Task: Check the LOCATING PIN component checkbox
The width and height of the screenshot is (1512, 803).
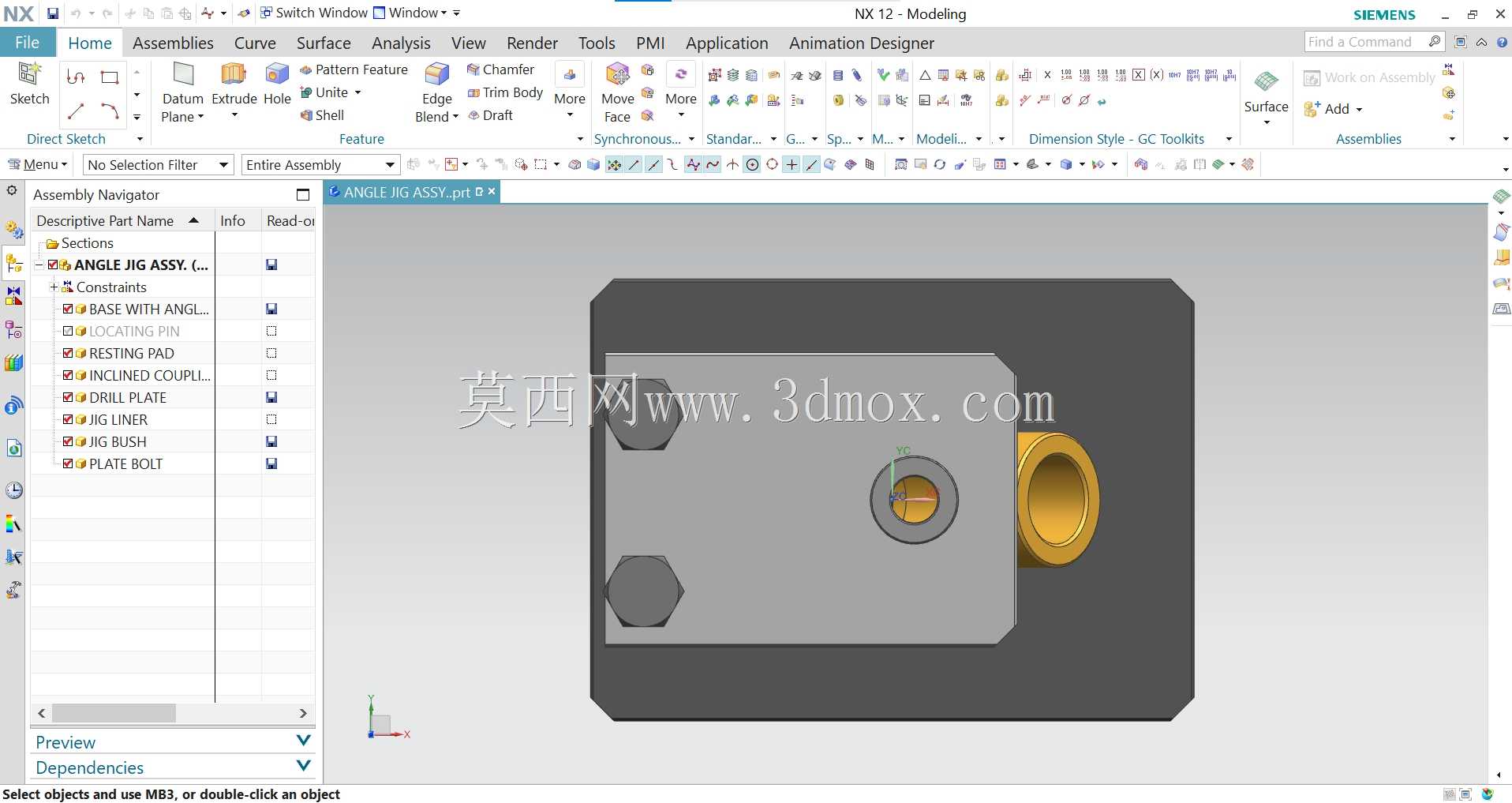Action: pos(68,331)
